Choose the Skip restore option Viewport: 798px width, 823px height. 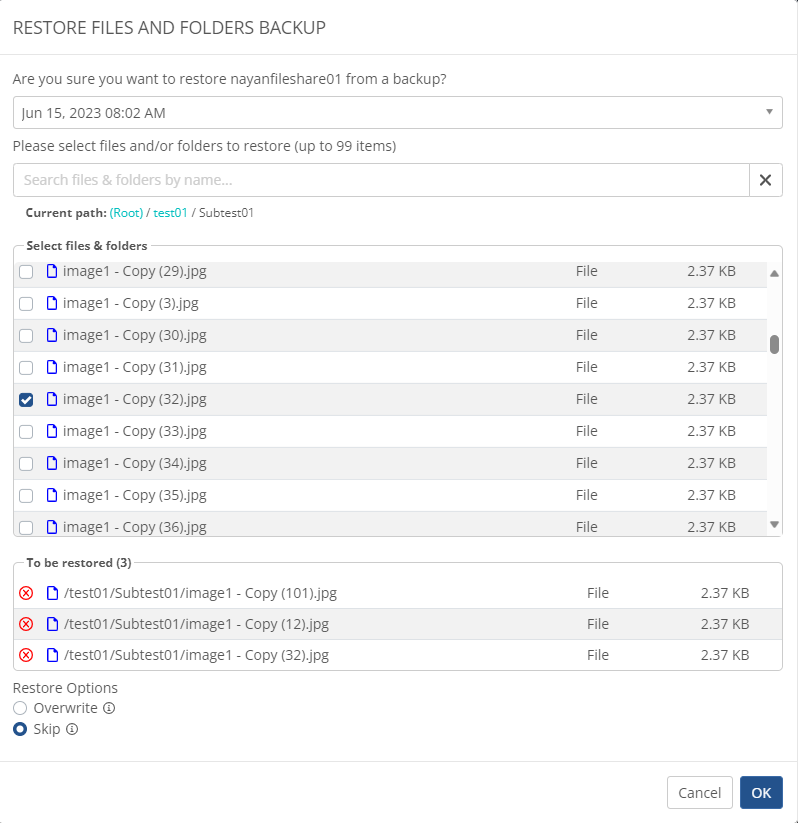point(20,730)
